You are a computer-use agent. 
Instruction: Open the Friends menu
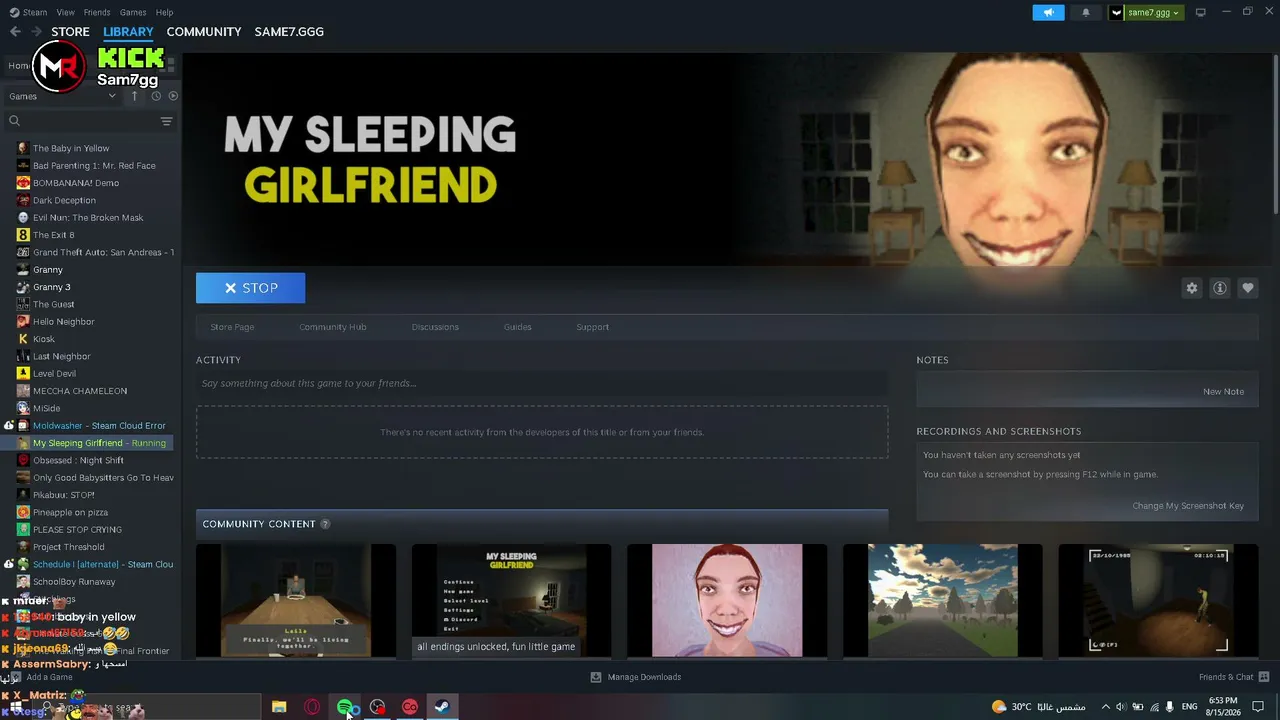point(97,12)
